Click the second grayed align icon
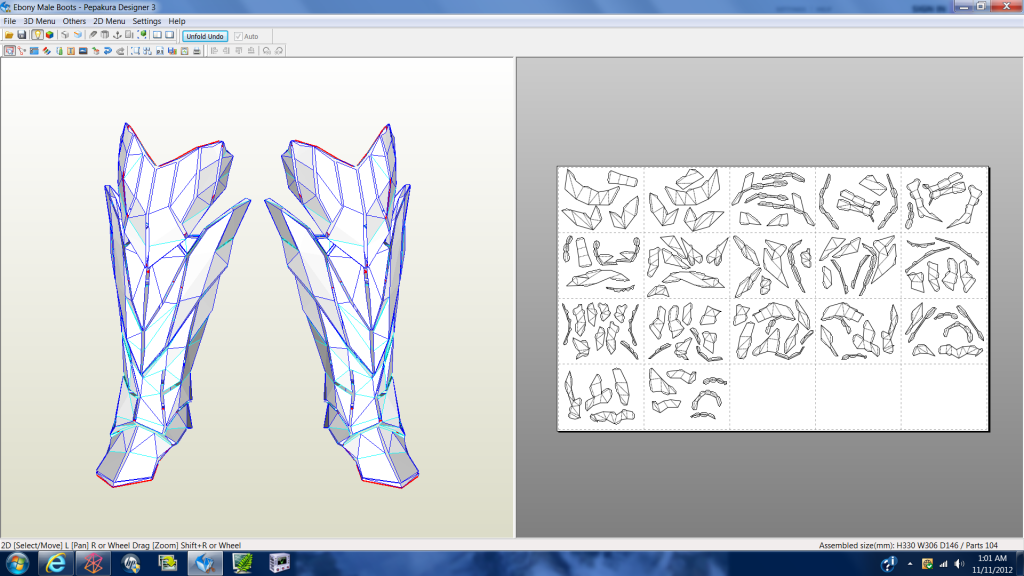1024x576 pixels. [227, 51]
